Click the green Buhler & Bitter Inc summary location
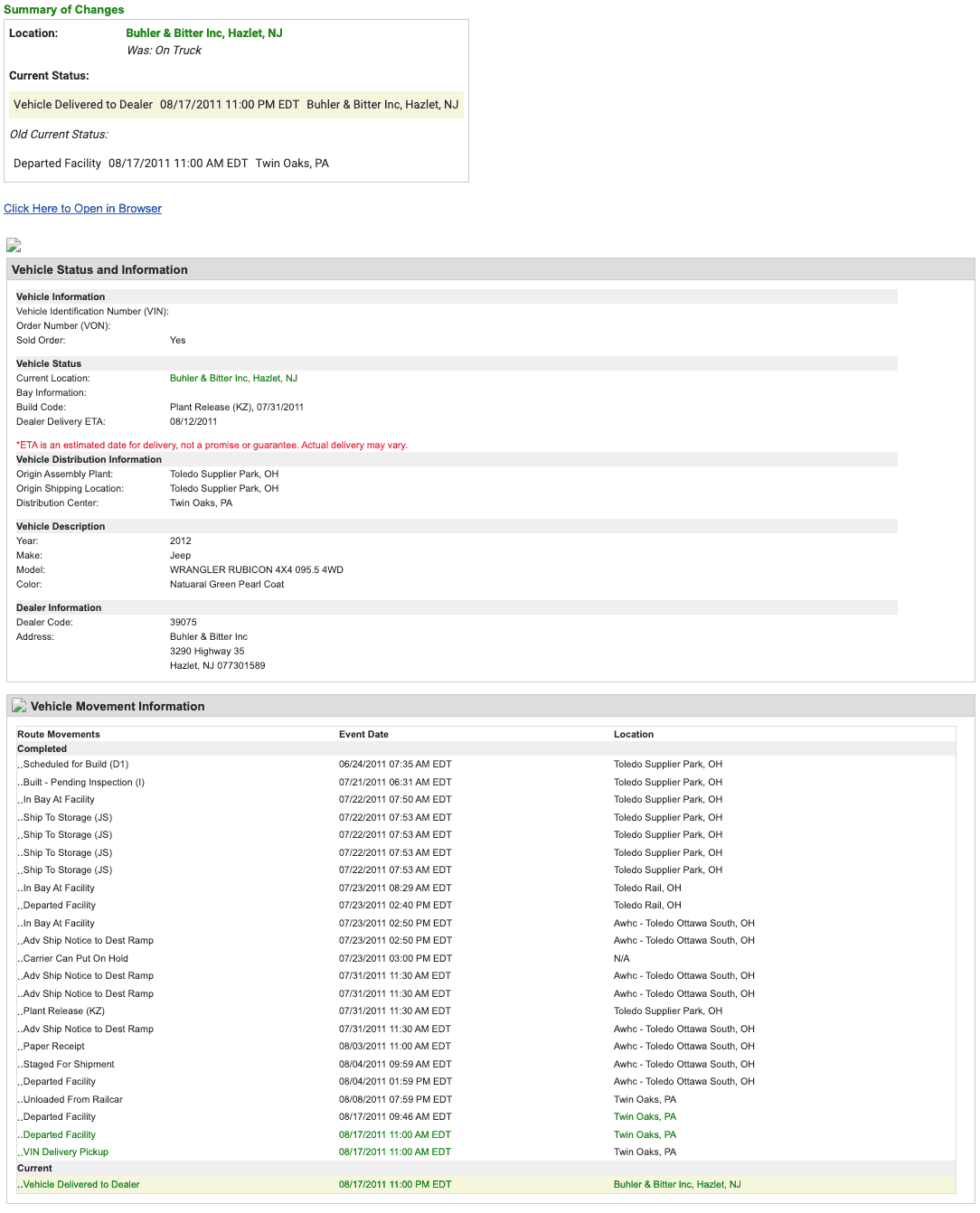 click(x=204, y=33)
